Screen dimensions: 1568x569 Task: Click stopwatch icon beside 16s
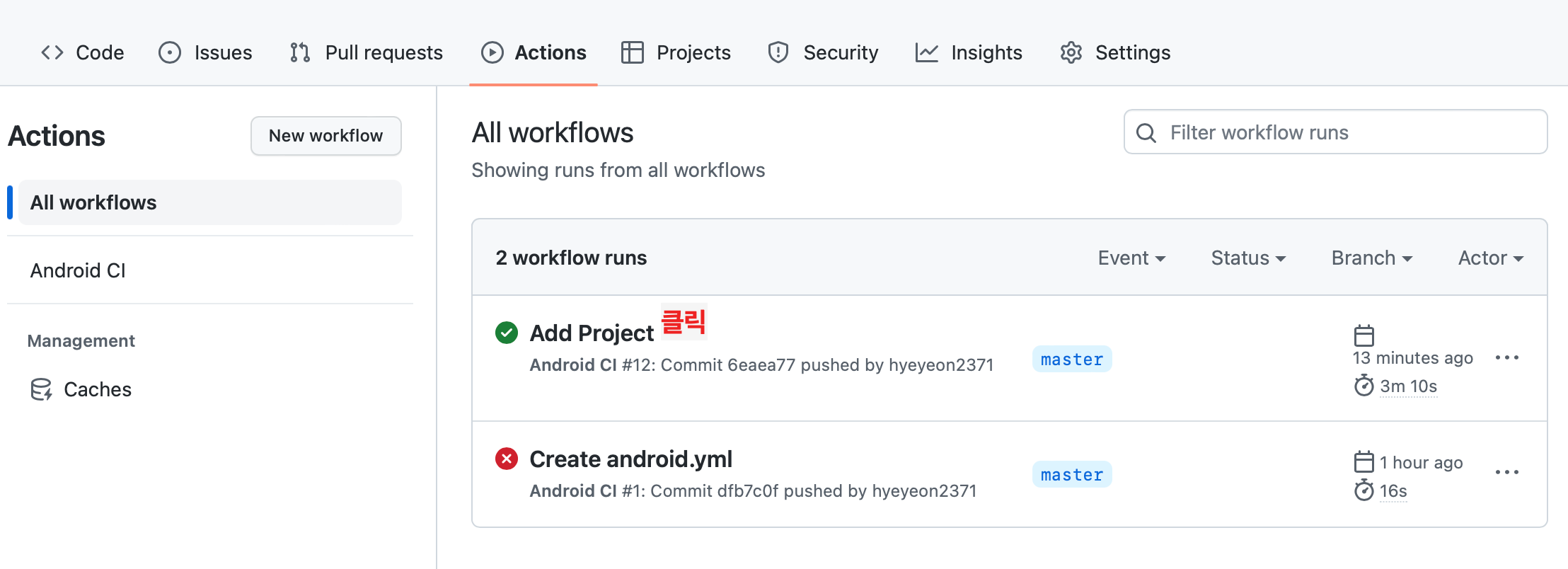pyautogui.click(x=1364, y=490)
